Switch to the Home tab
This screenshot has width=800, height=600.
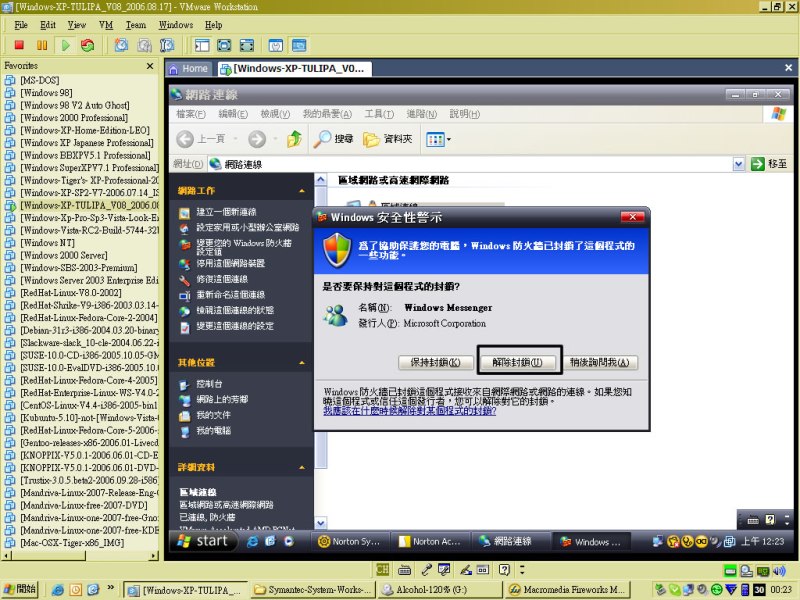click(189, 68)
